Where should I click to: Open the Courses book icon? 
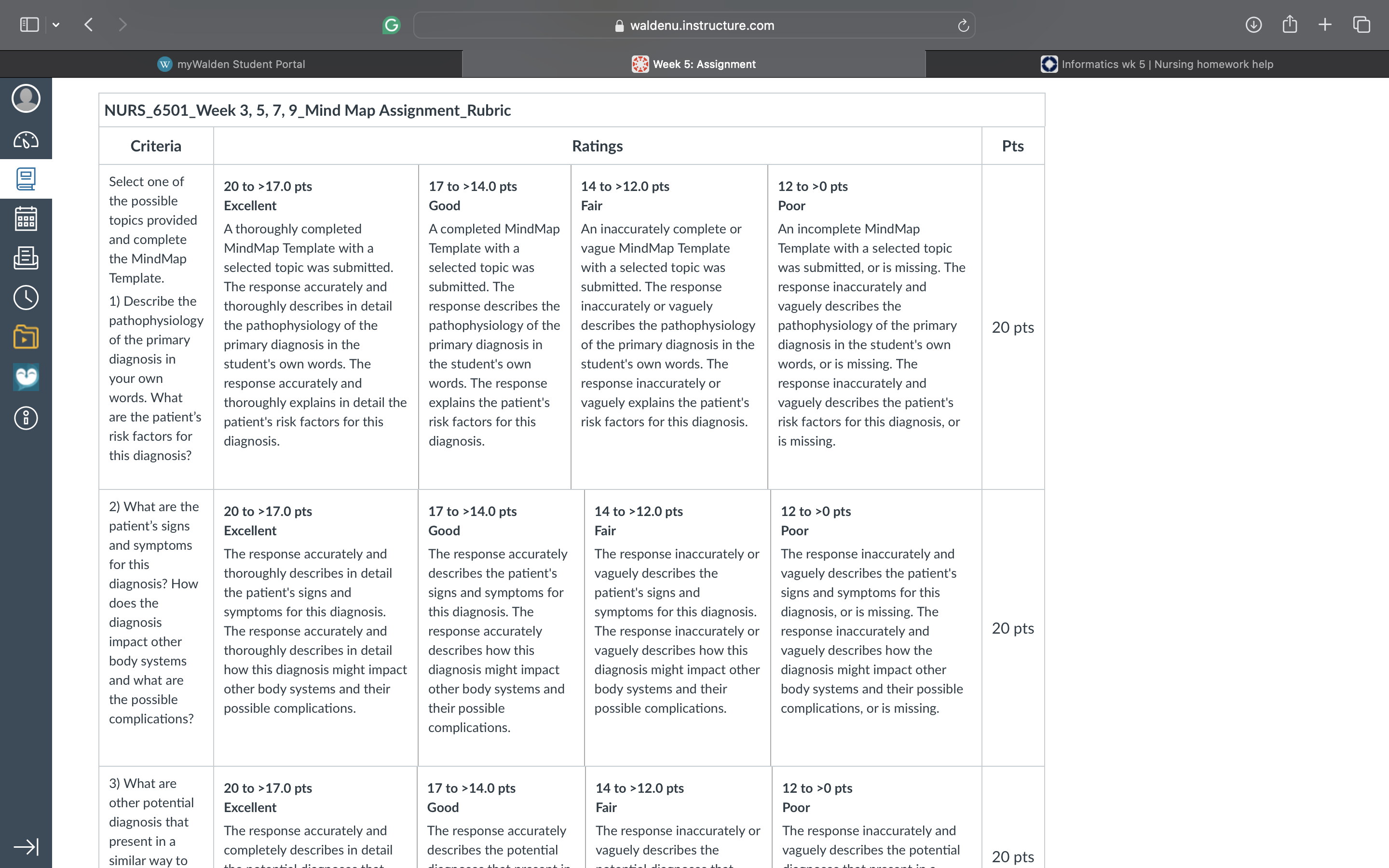tap(26, 179)
